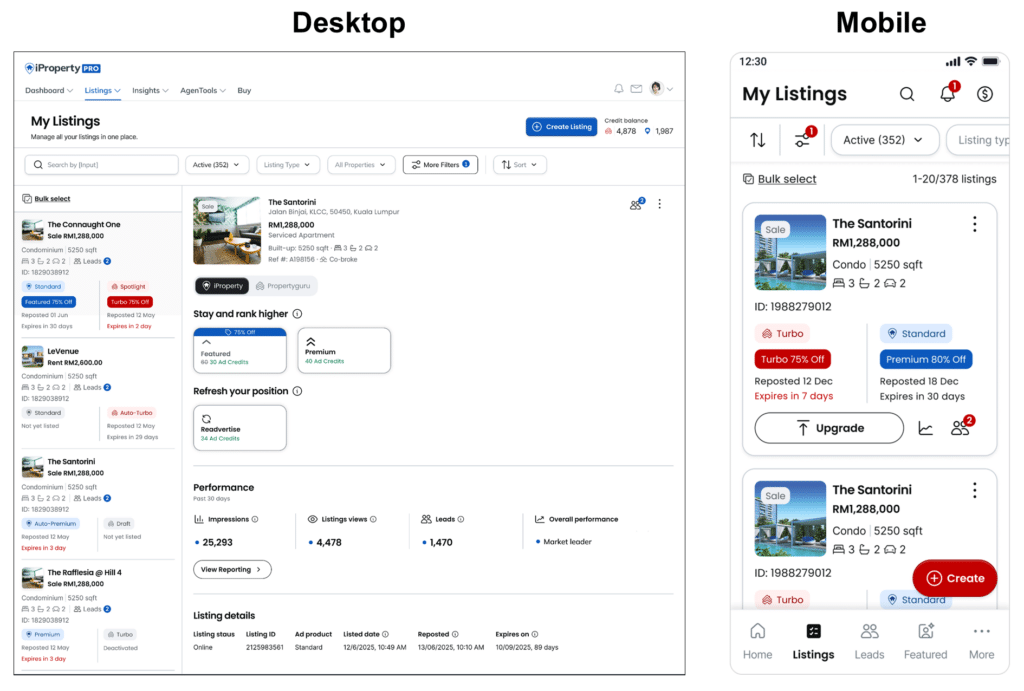The height and width of the screenshot is (691, 1024).
Task: Expand the desktop Sort dropdown
Action: [519, 165]
